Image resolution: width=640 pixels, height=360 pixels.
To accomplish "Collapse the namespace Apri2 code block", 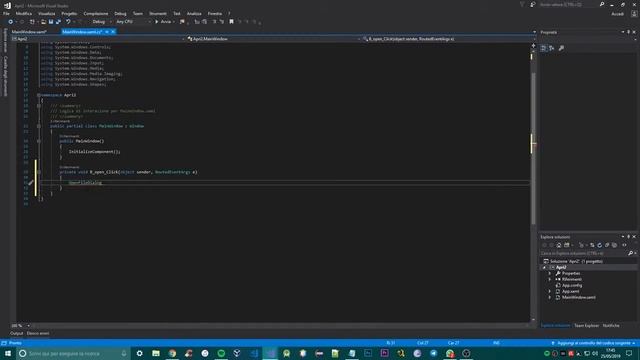I will [39, 95].
